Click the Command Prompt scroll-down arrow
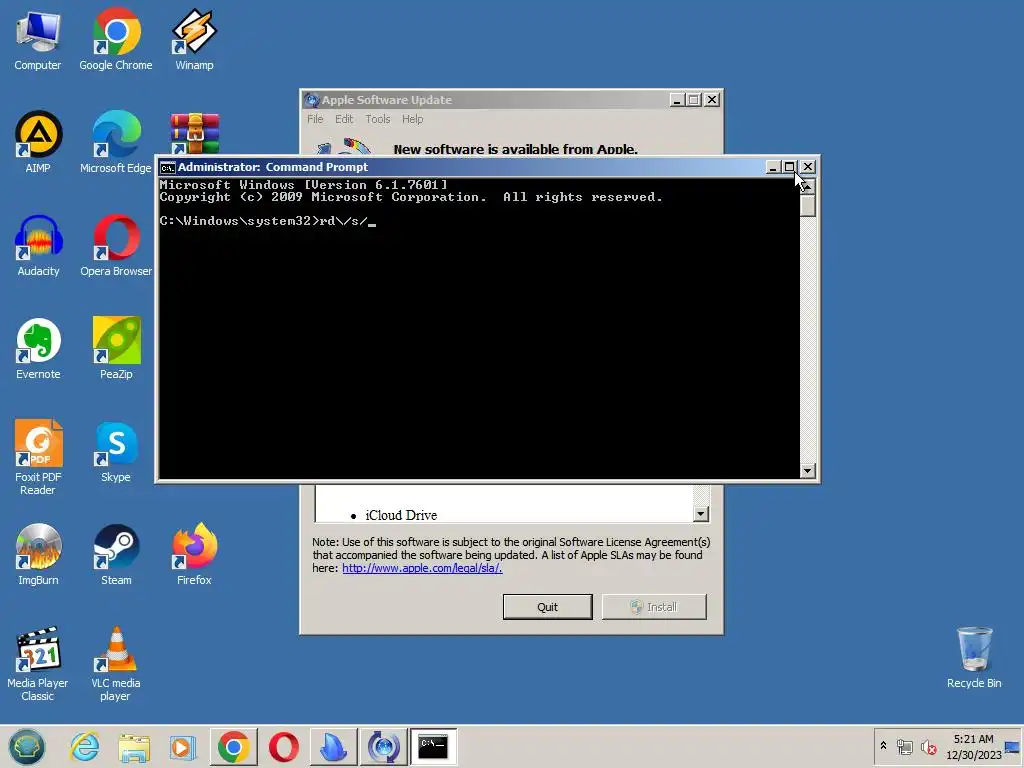The image size is (1024, 768). pyautogui.click(x=808, y=470)
